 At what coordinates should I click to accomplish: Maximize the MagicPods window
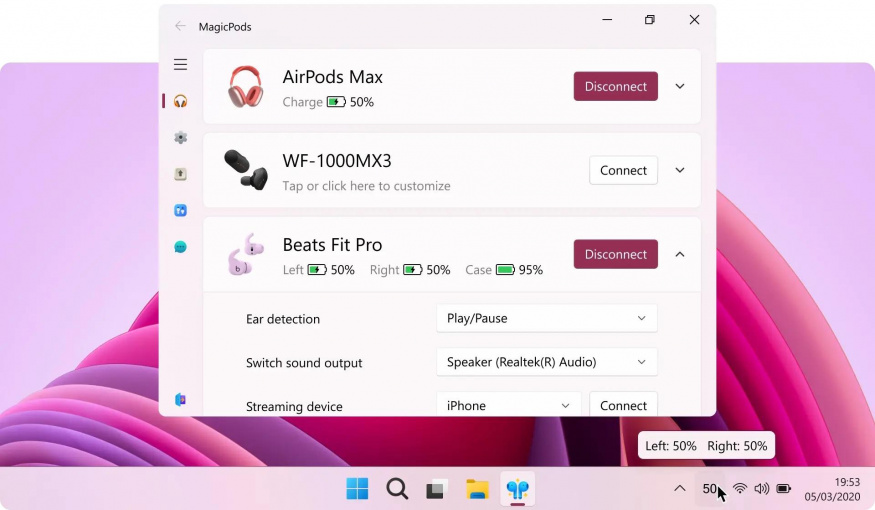[650, 20]
